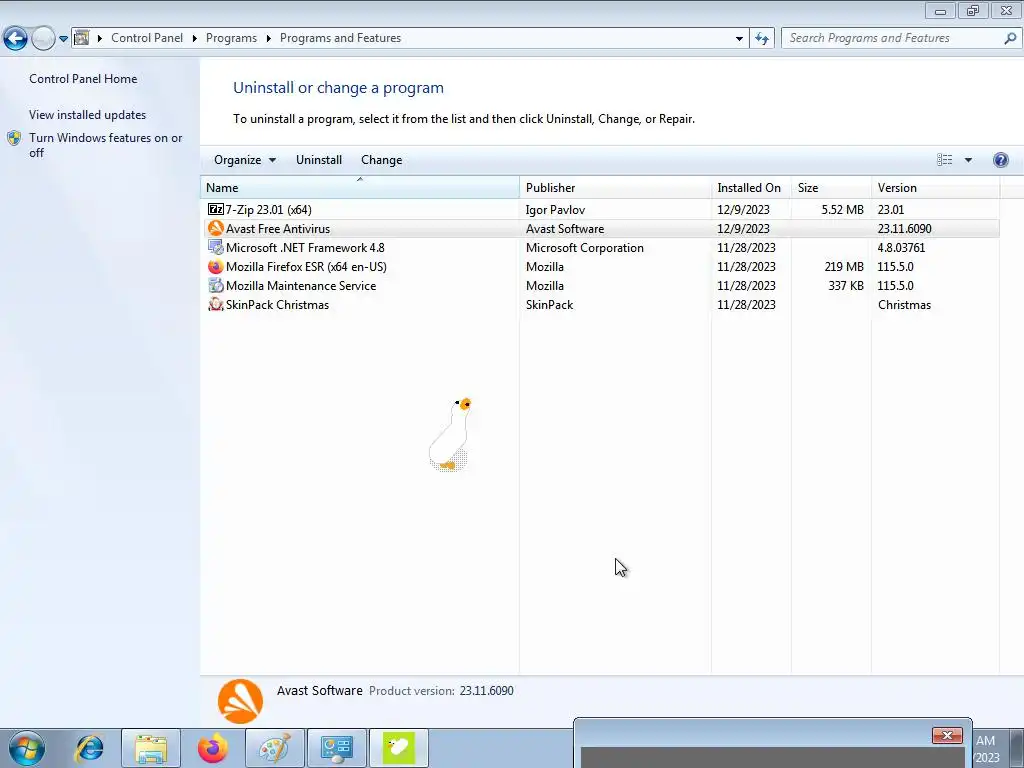Image resolution: width=1024 pixels, height=768 pixels.
Task: Click the shield icon beside Windows features
Action: pyautogui.click(x=14, y=138)
